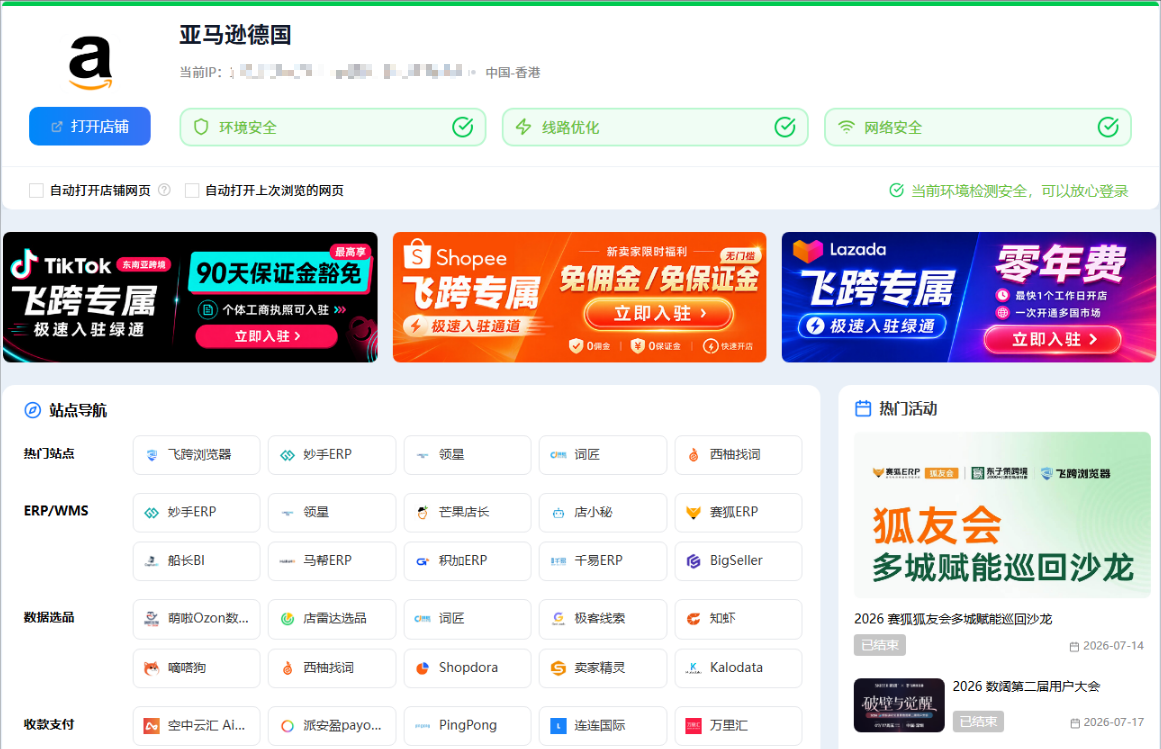Click 派安盈payo... icon
The height and width of the screenshot is (749, 1161).
pos(287,726)
